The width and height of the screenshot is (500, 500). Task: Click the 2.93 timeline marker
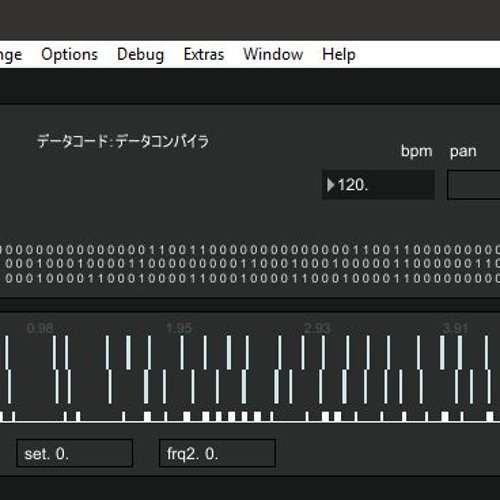(317, 328)
